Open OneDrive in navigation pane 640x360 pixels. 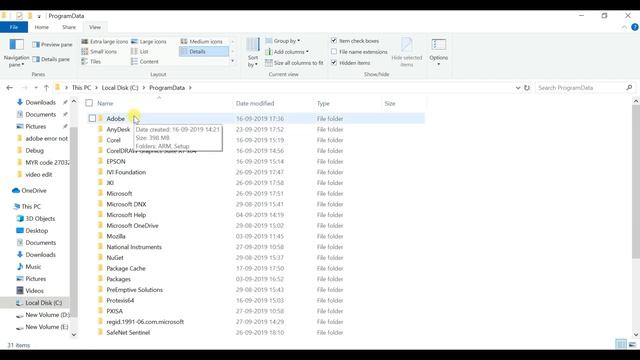(x=30, y=191)
